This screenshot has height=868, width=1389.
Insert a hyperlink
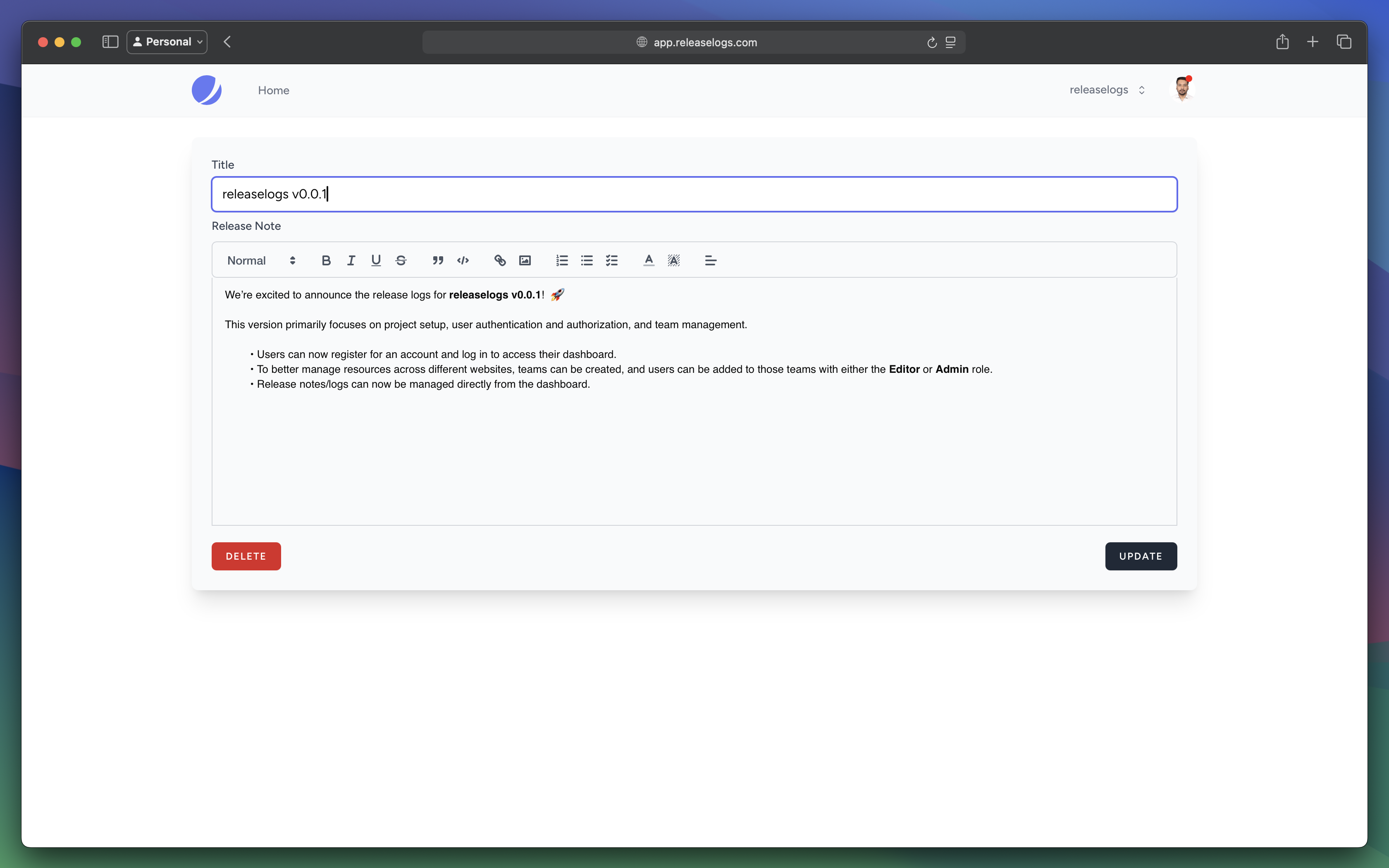(x=500, y=261)
